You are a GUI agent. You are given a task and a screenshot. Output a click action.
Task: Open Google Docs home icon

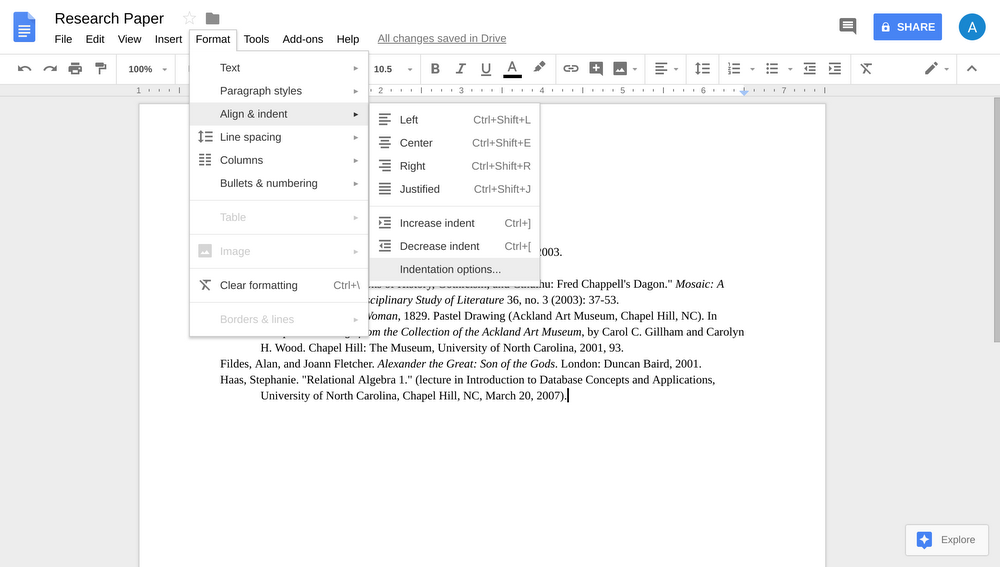24,27
